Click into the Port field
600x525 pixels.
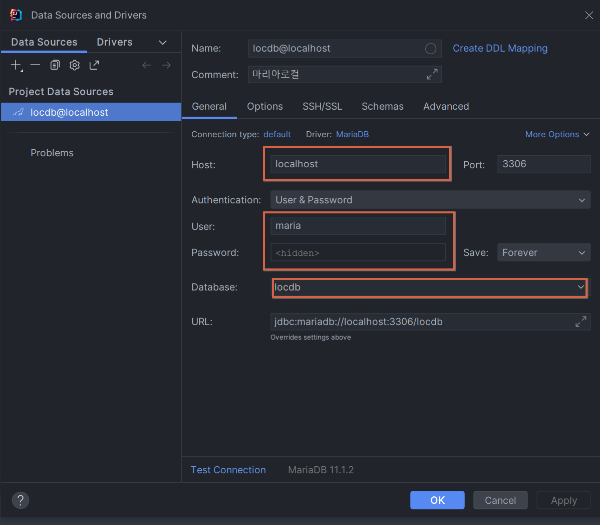[x=544, y=164]
